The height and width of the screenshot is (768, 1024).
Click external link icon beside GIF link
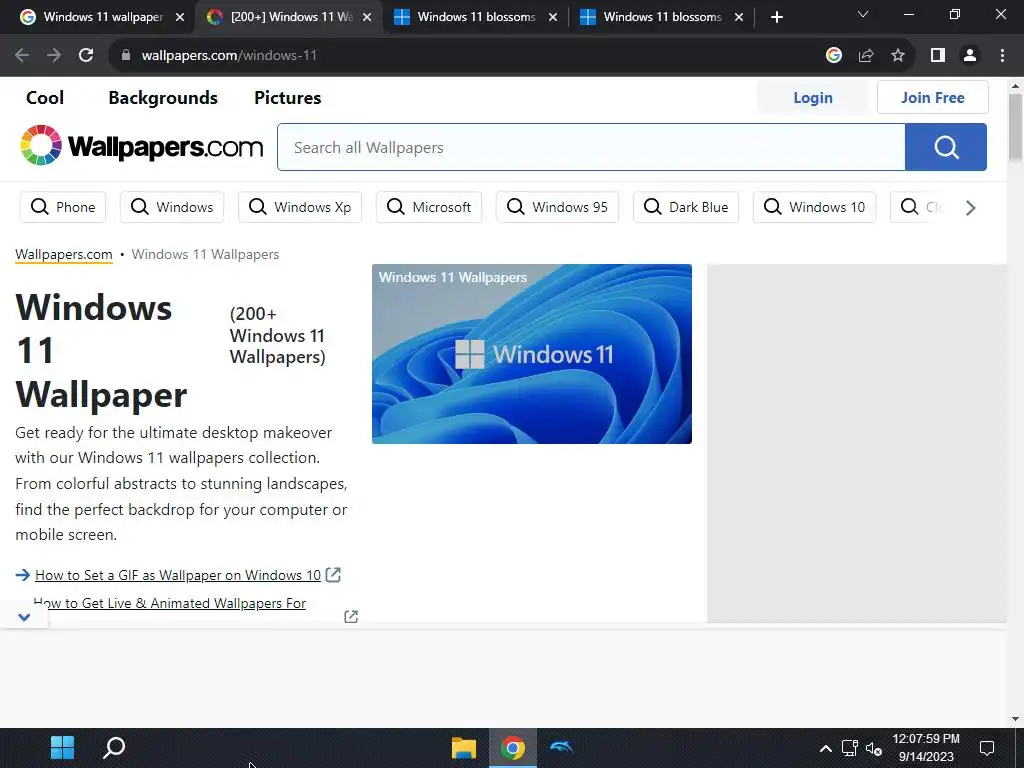[x=333, y=575]
